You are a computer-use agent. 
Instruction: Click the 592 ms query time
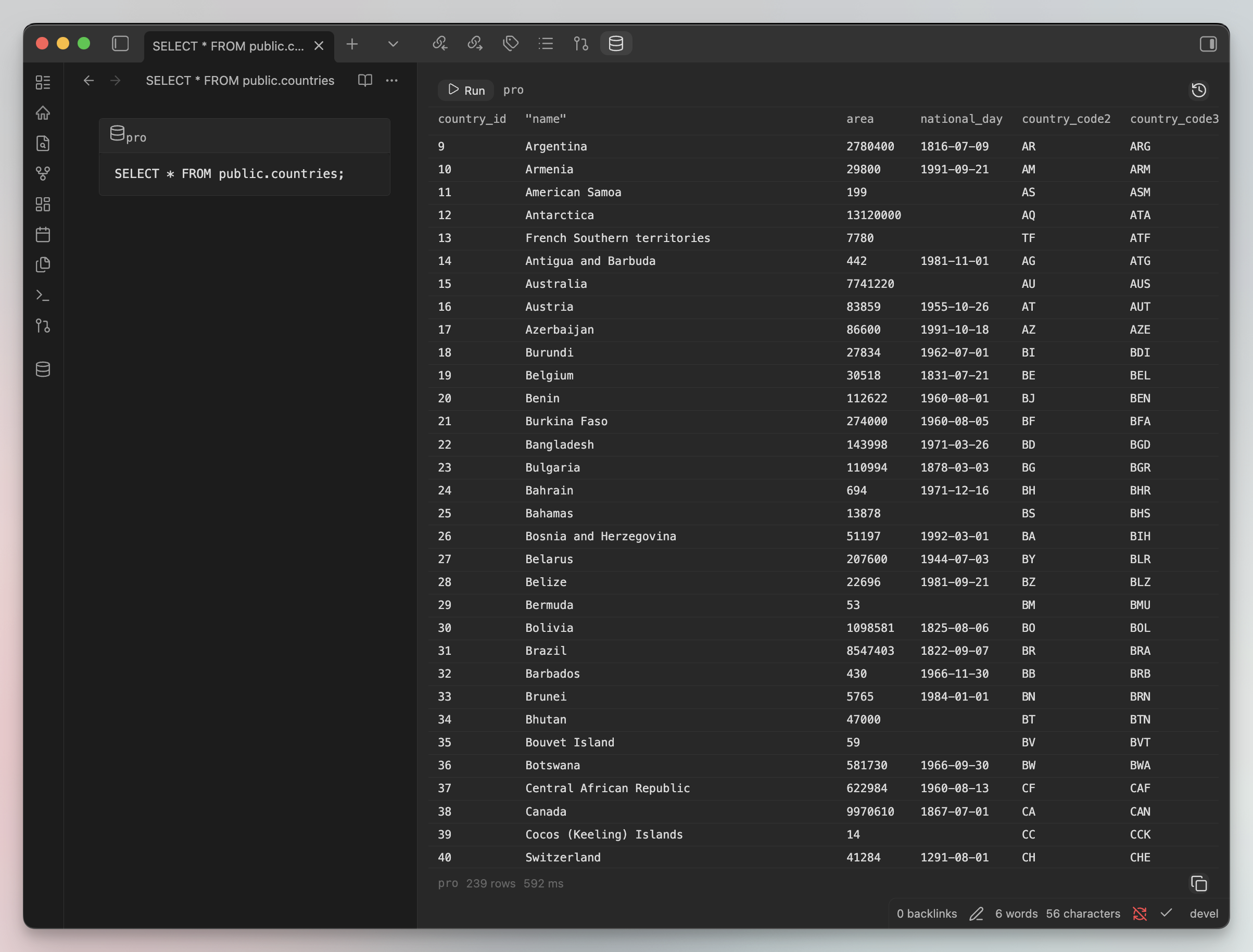point(543,883)
